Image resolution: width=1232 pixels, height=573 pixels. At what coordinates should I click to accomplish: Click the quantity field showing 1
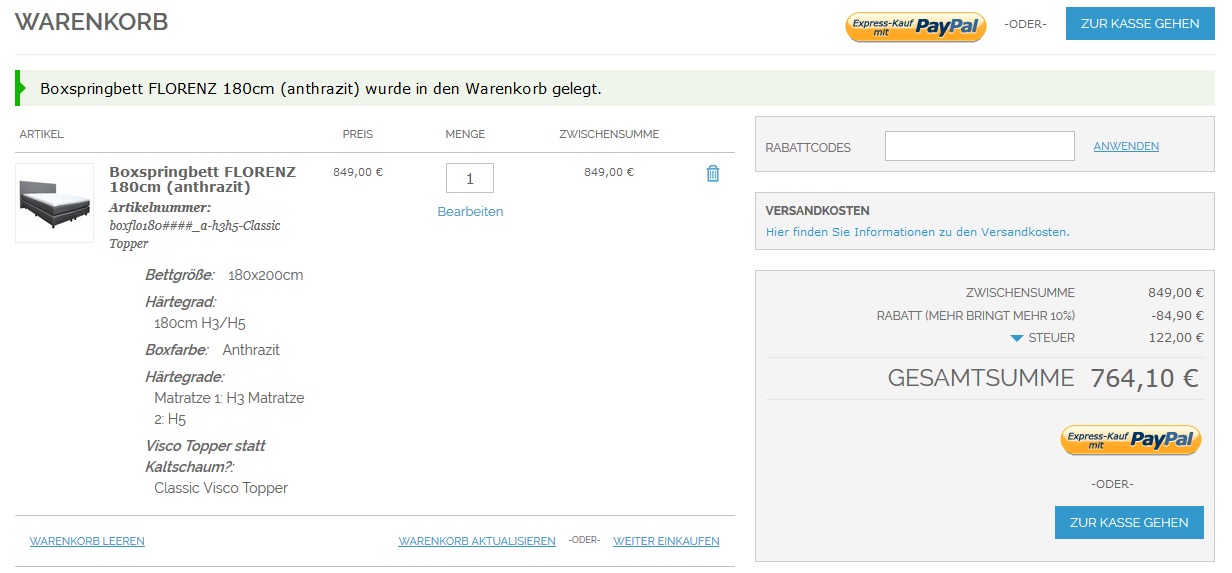470,178
